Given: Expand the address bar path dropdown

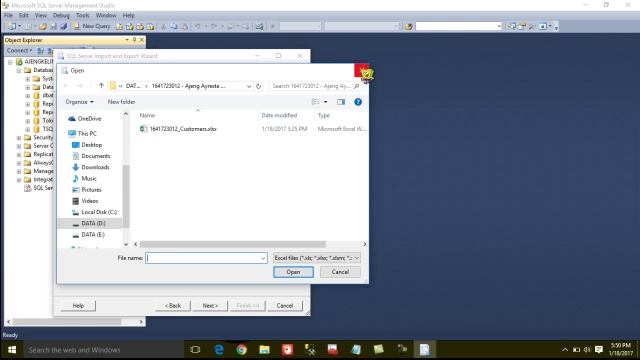Looking at the screenshot, I should (249, 86).
